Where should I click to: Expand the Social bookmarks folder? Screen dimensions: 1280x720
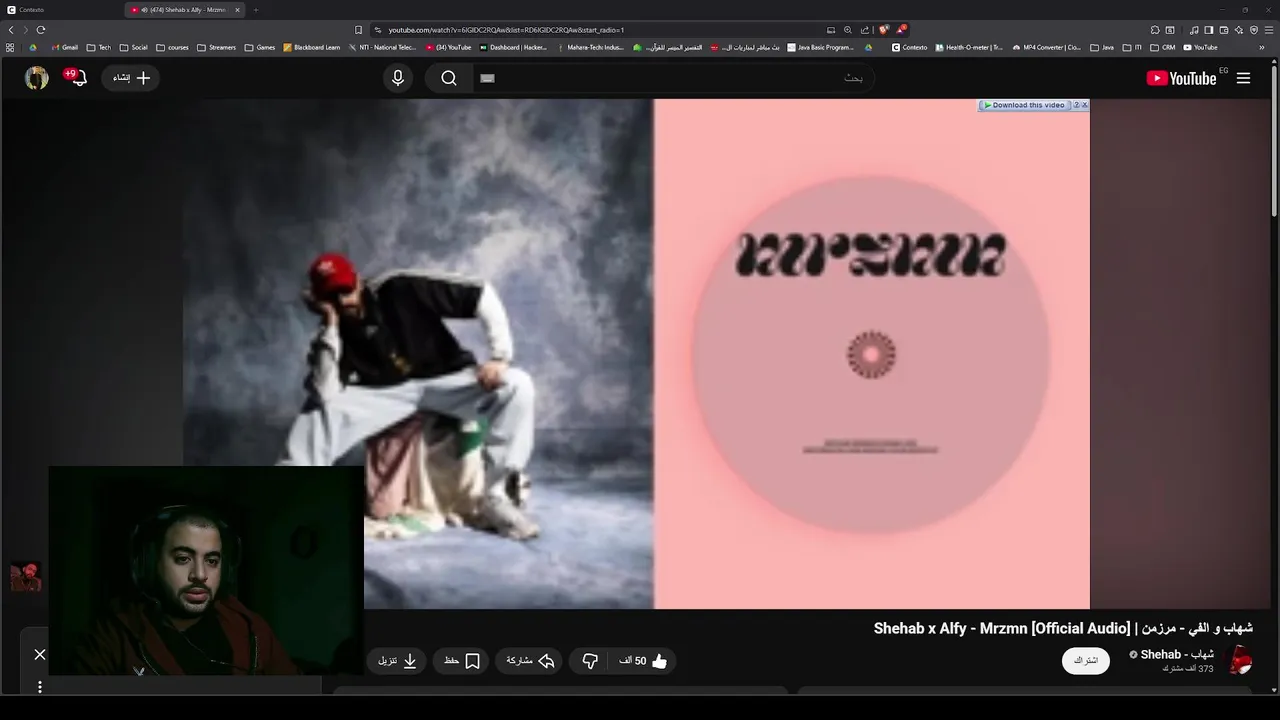(133, 47)
